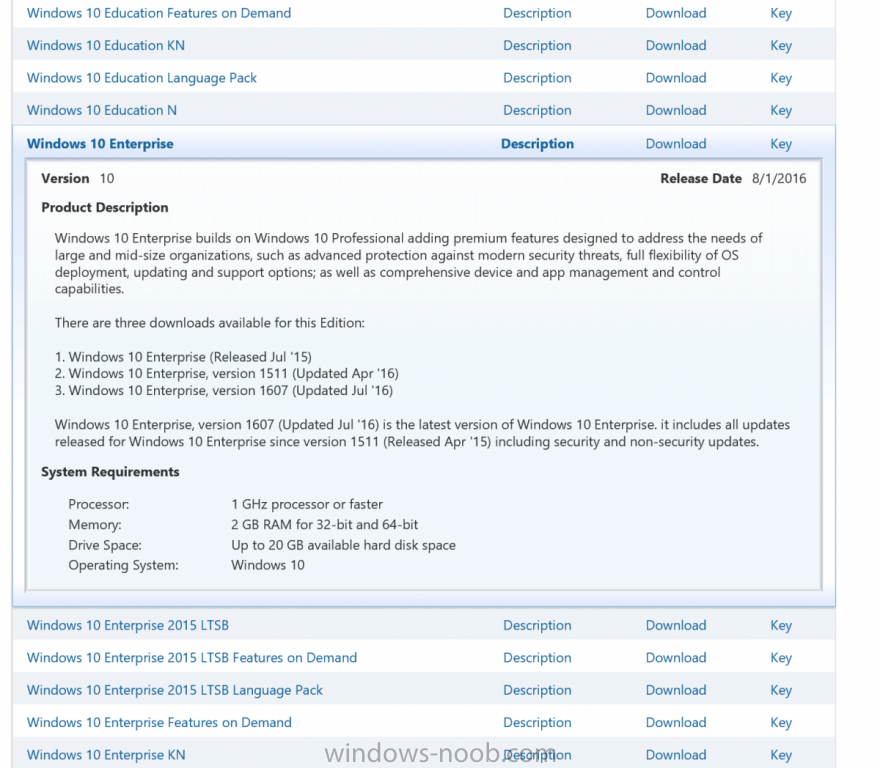Get Key for Education Features on Demand

781,13
